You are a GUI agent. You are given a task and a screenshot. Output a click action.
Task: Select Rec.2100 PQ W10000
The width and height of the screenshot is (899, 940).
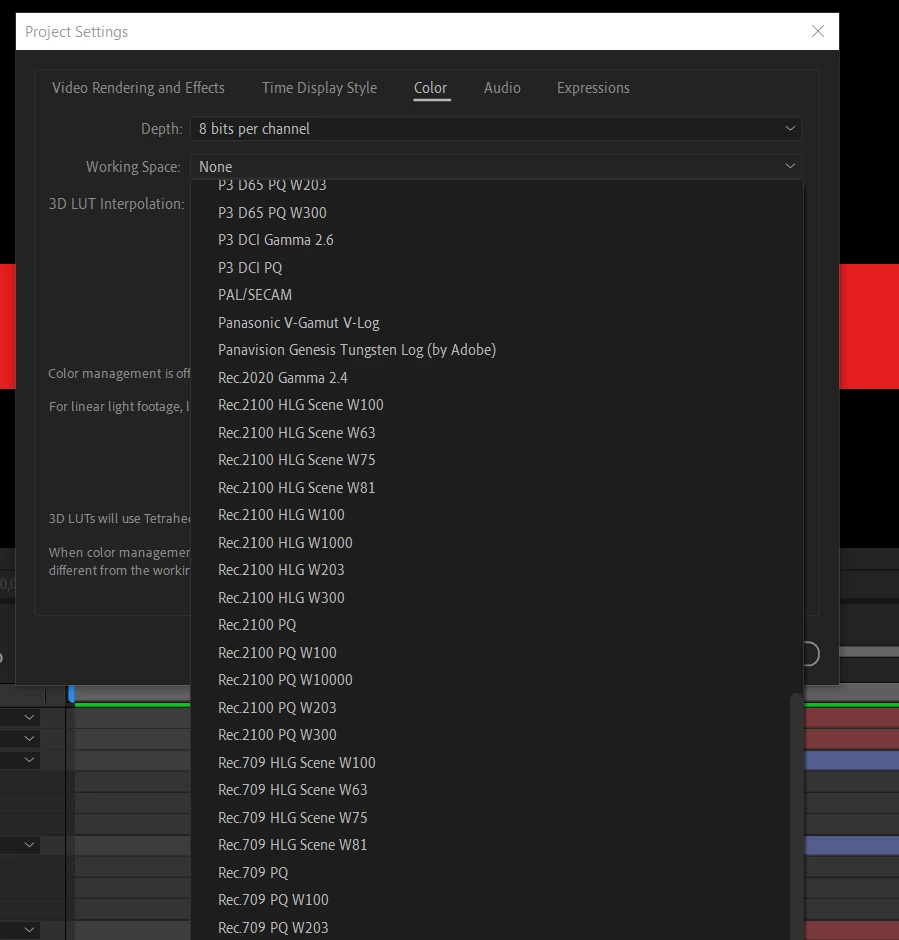click(497, 680)
